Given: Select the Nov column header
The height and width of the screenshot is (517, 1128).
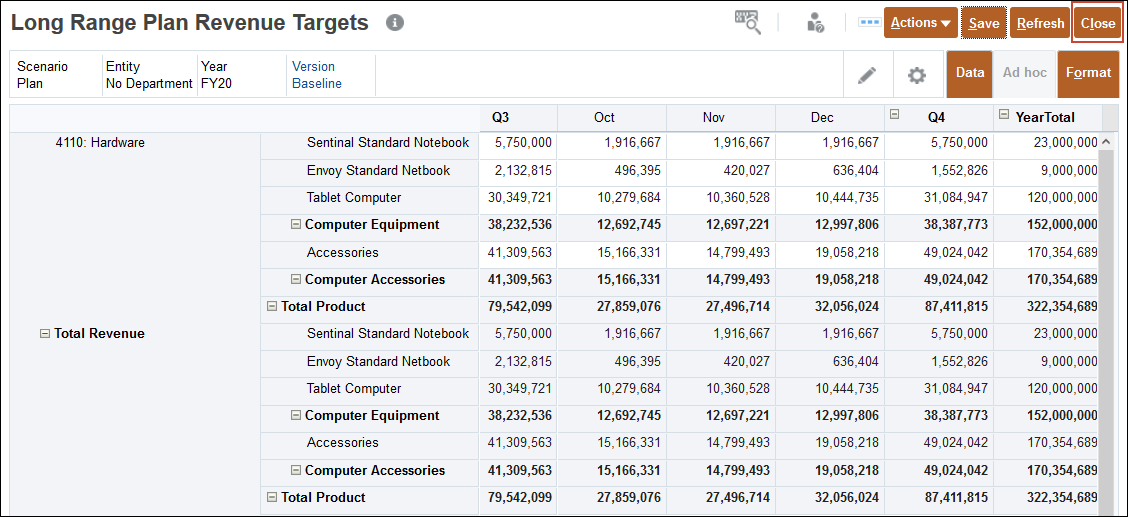Looking at the screenshot, I should coord(721,117).
